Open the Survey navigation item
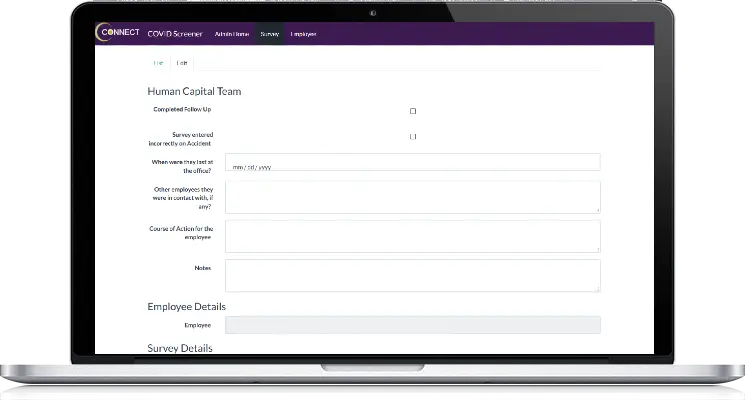 269,34
